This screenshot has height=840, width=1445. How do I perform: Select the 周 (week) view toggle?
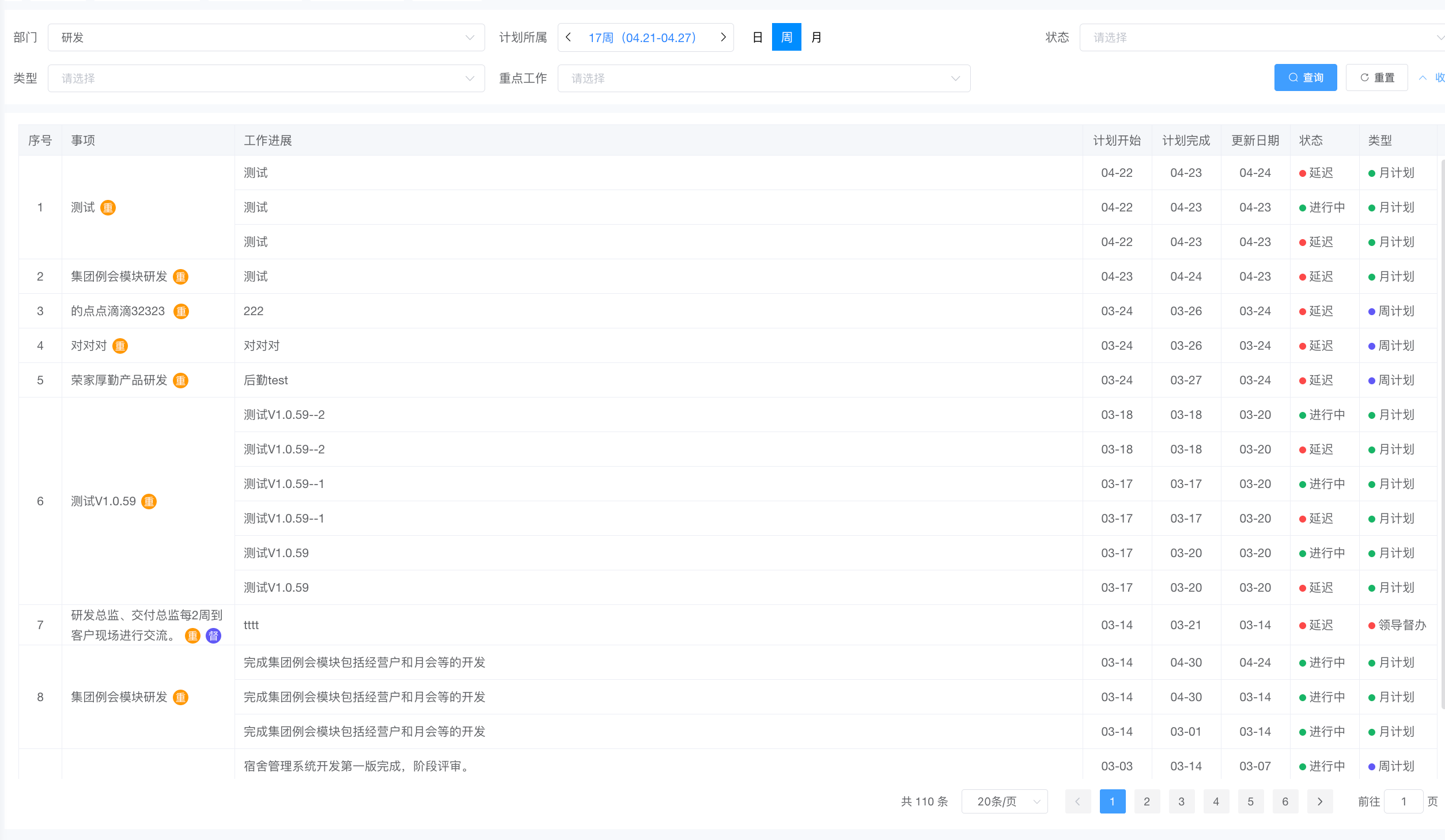pos(786,37)
